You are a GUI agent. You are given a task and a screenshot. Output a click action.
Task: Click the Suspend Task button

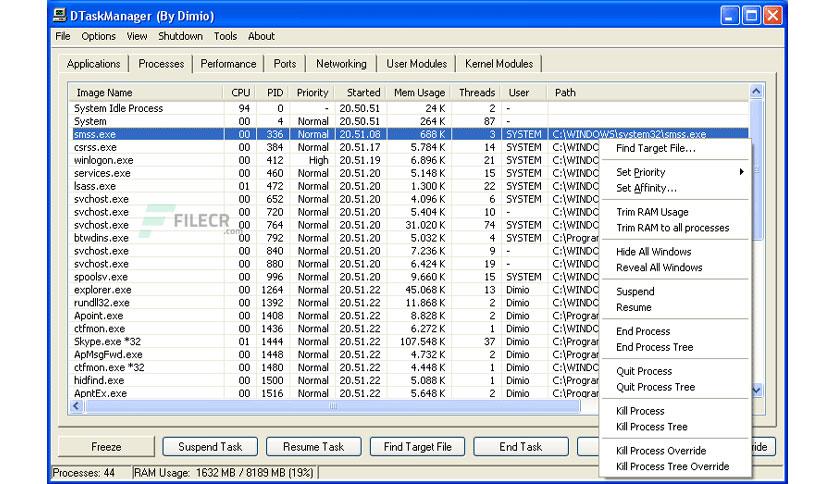coord(210,447)
